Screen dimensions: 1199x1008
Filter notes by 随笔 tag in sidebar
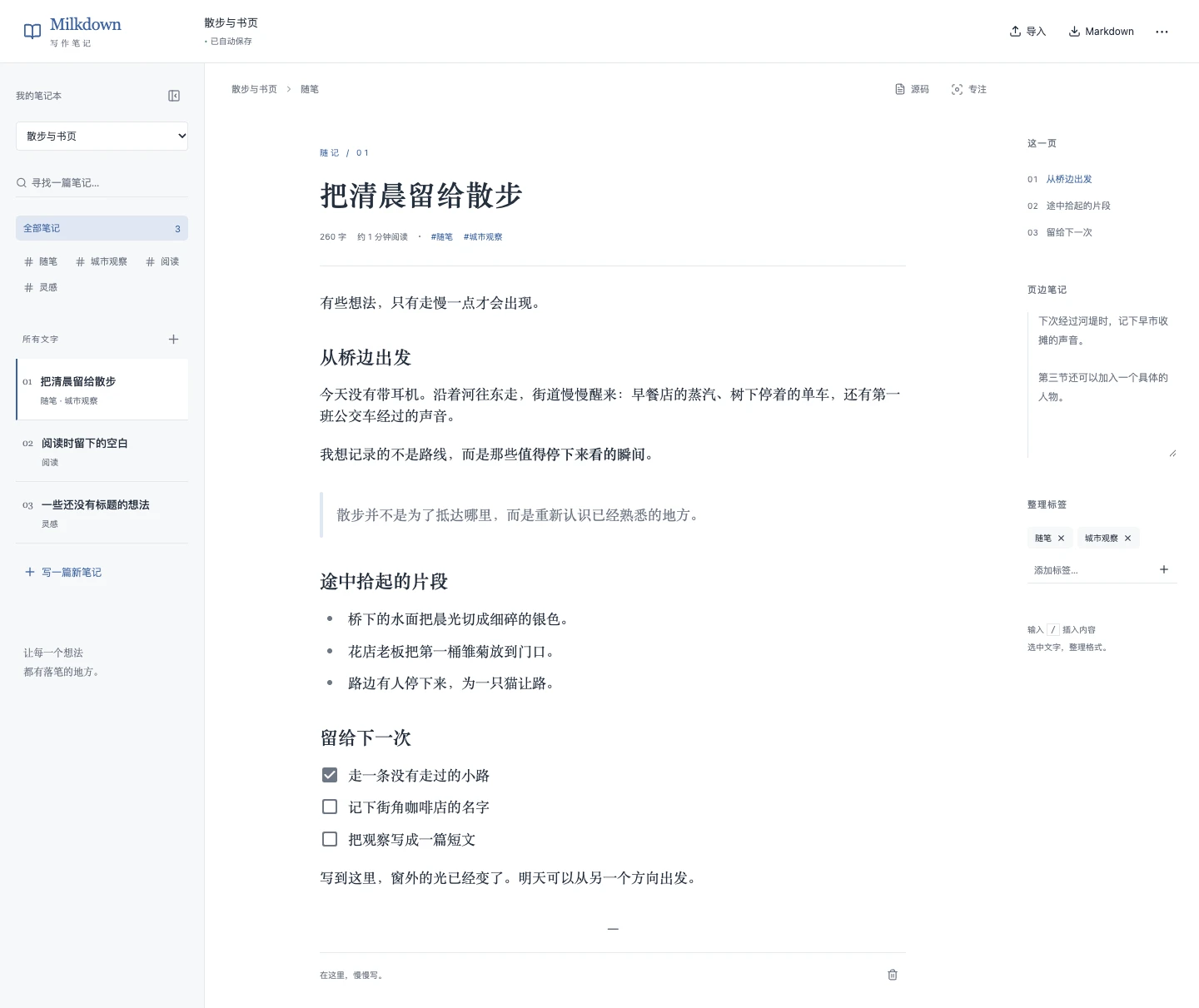pos(41,261)
